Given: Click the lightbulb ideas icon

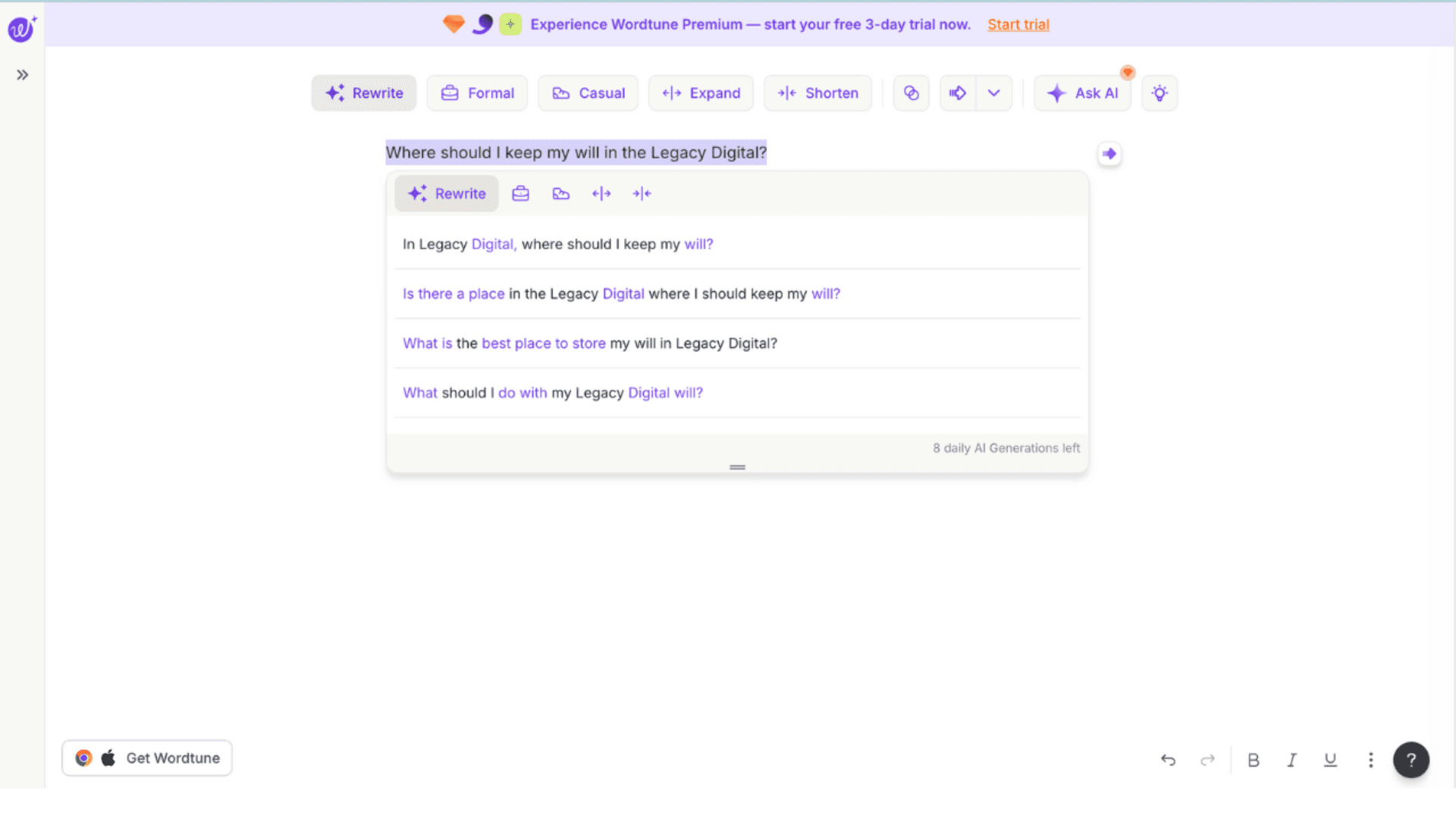Looking at the screenshot, I should coord(1159,93).
